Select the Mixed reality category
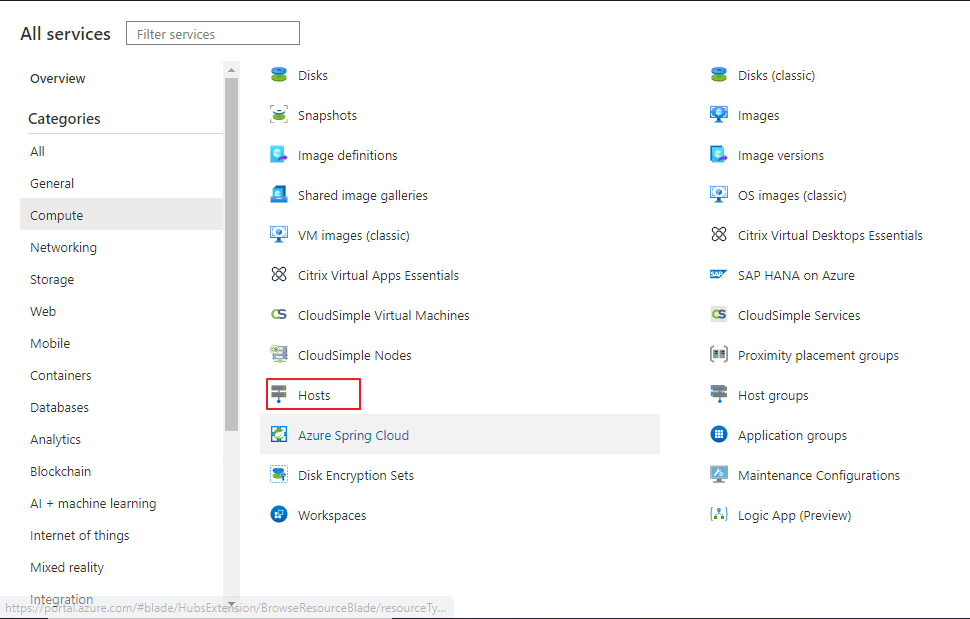This screenshot has height=619, width=970. [121, 568]
